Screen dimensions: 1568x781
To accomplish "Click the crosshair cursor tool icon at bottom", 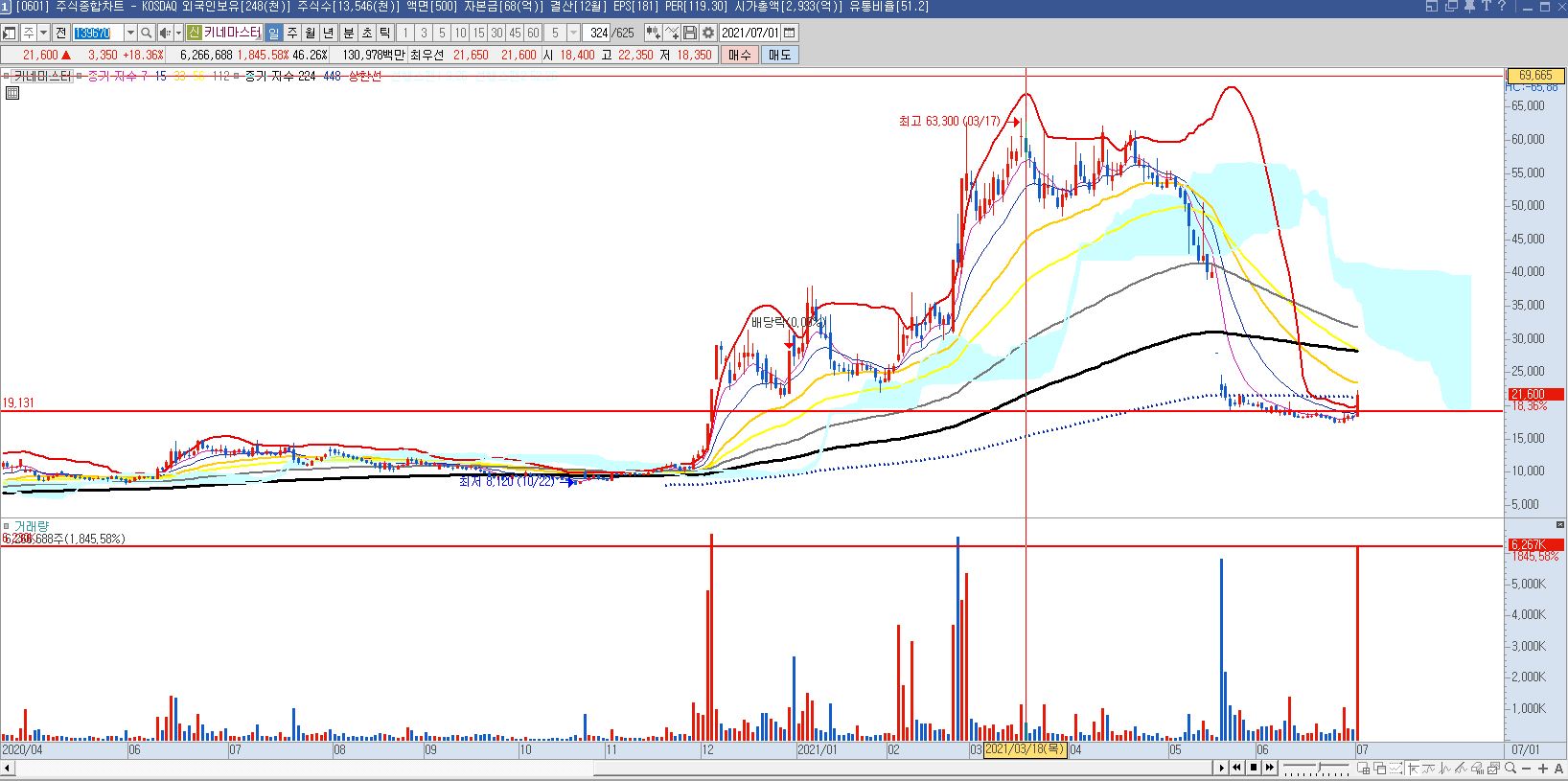I will tap(1413, 768).
